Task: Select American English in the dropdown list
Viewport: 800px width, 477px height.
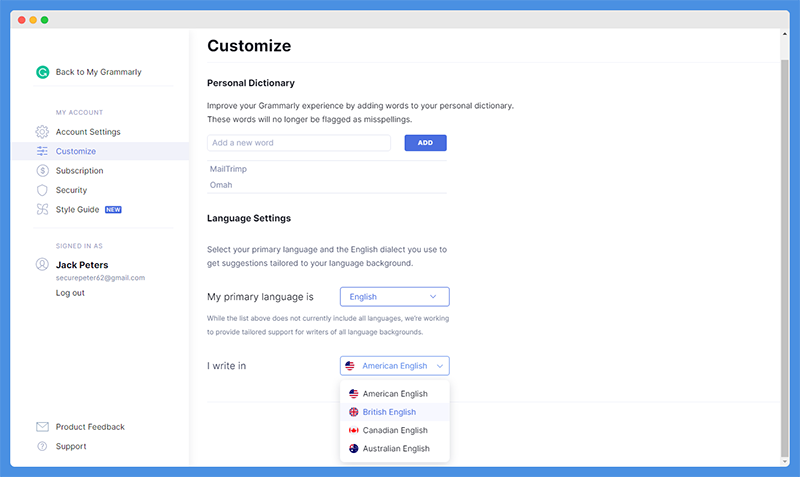Action: click(x=394, y=393)
